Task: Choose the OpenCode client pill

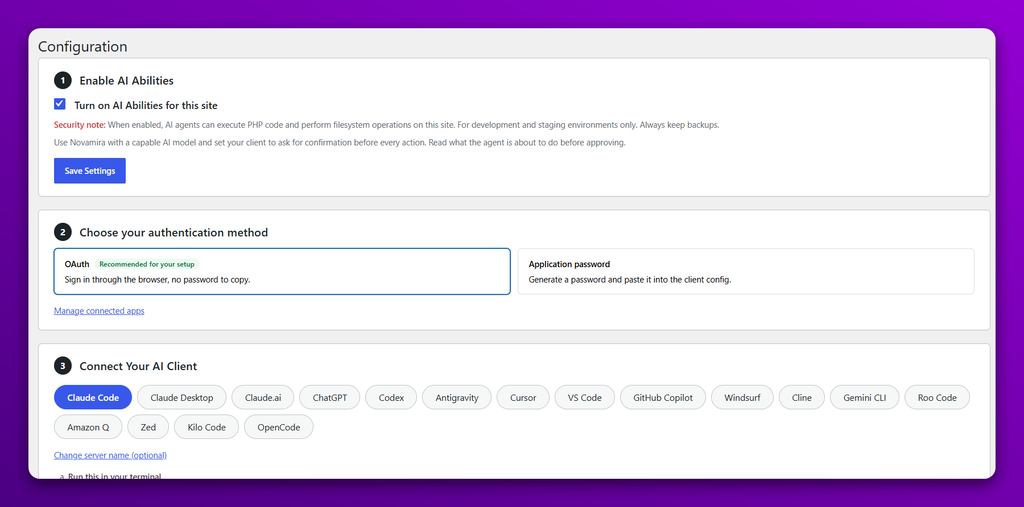Action: 279,427
